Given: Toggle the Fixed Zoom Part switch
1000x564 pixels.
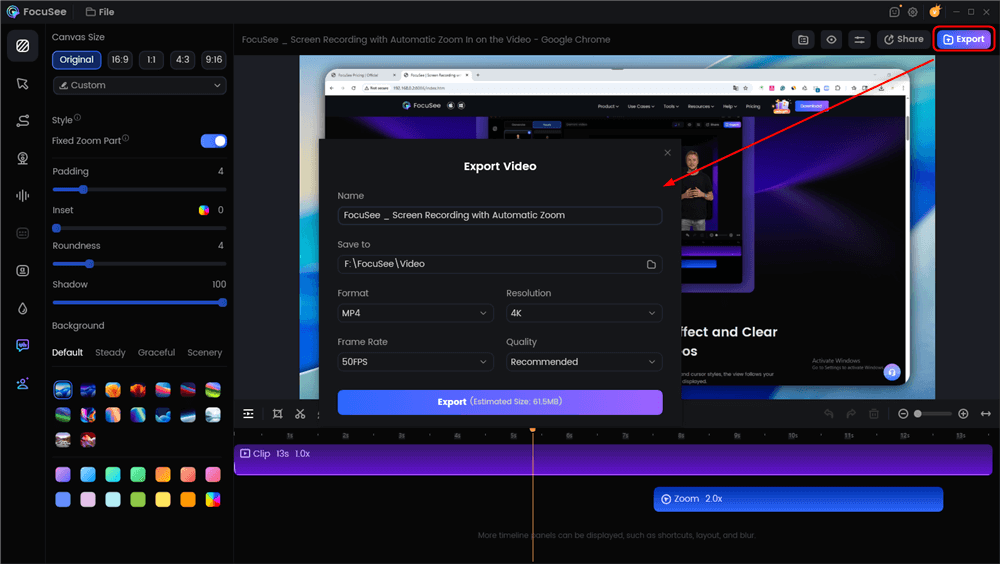Looking at the screenshot, I should [x=214, y=141].
